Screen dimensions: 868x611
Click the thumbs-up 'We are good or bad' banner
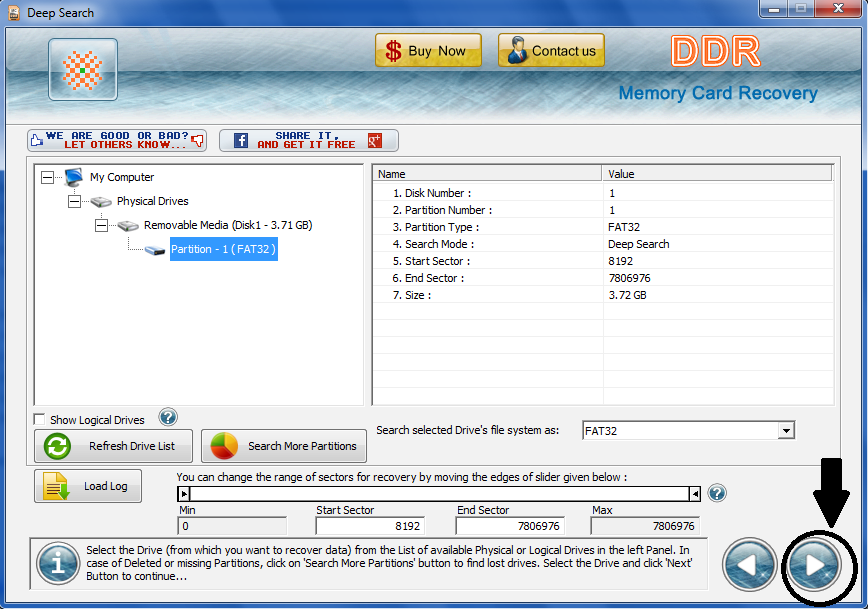(x=117, y=141)
